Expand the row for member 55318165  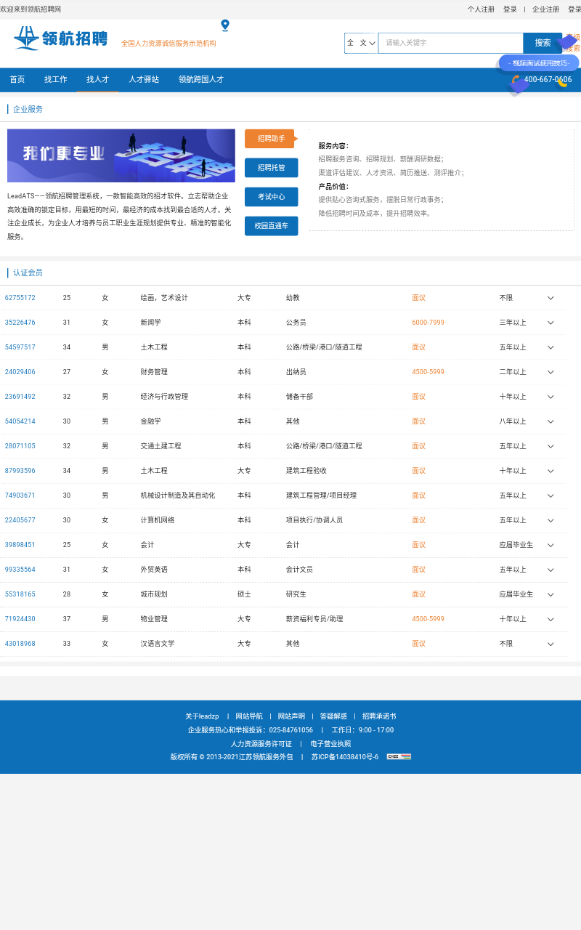click(x=551, y=594)
